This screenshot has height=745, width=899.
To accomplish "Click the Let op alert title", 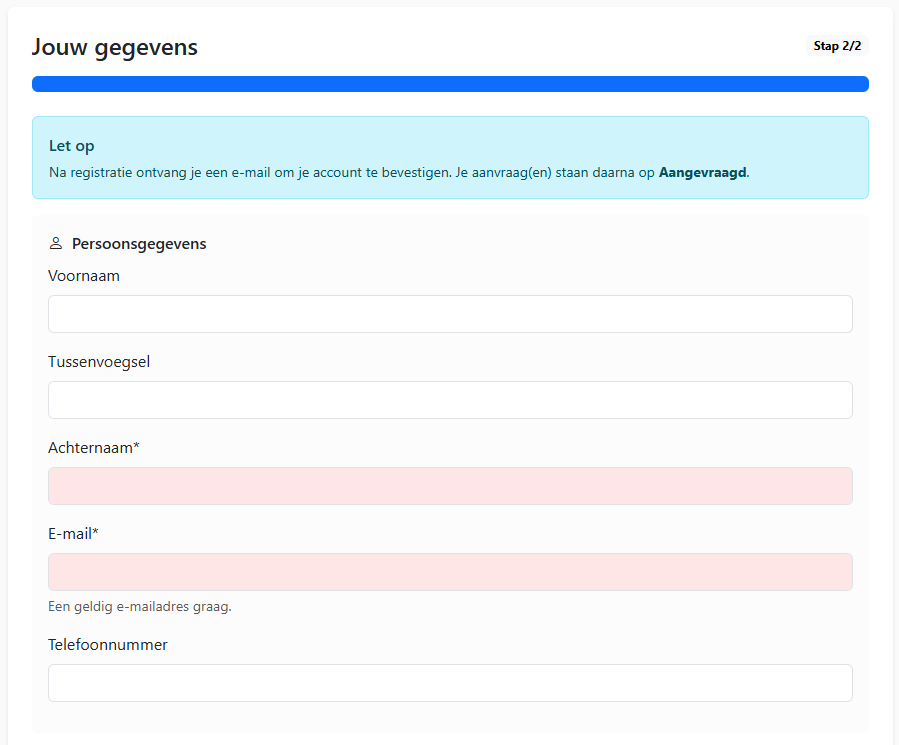I will (x=72, y=146).
